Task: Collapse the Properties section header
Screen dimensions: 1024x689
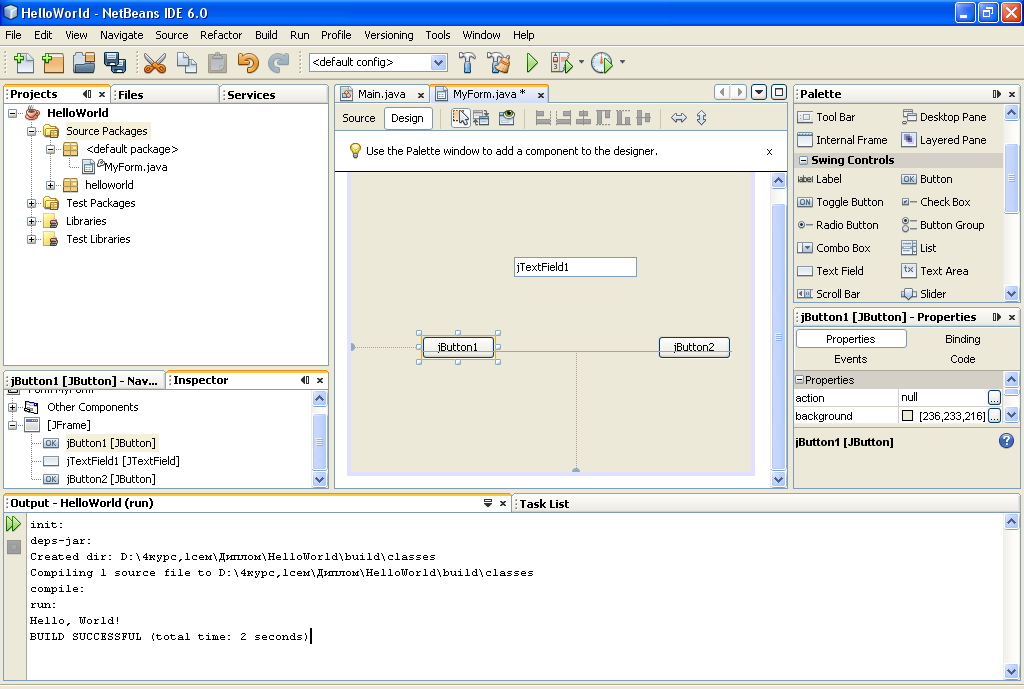Action: [799, 379]
